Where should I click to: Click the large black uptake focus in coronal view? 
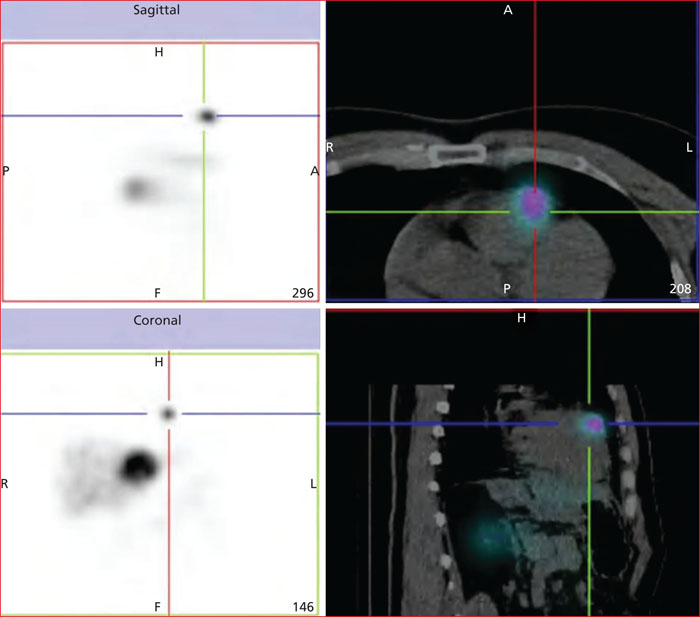click(139, 466)
